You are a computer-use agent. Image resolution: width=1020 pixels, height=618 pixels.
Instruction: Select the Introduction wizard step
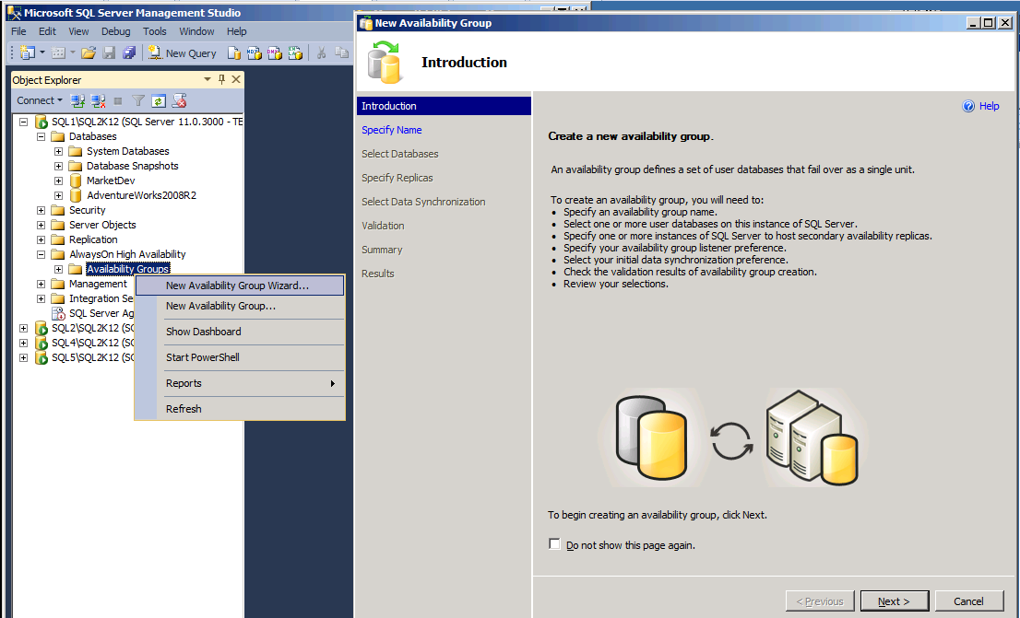[x=444, y=106]
